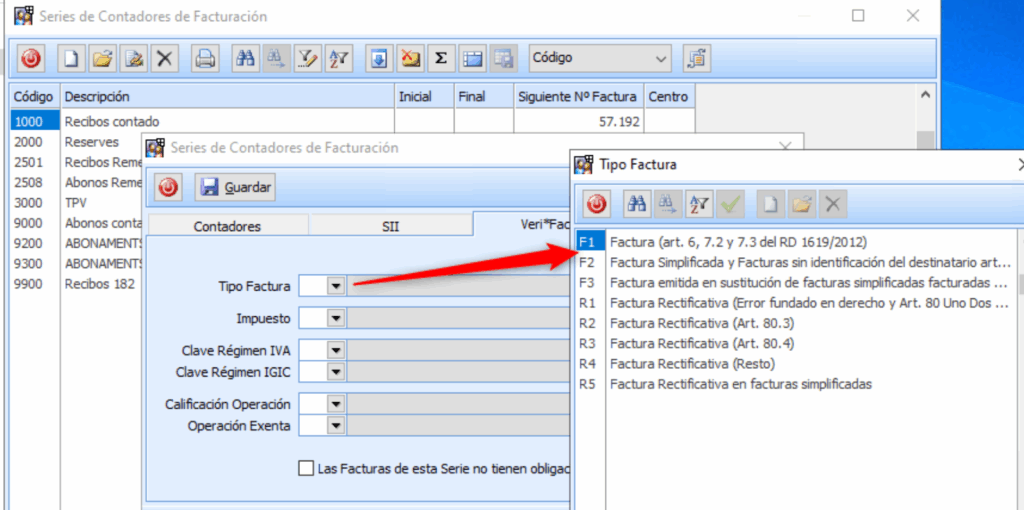Click the open folder icon in main toolbar

(101, 59)
